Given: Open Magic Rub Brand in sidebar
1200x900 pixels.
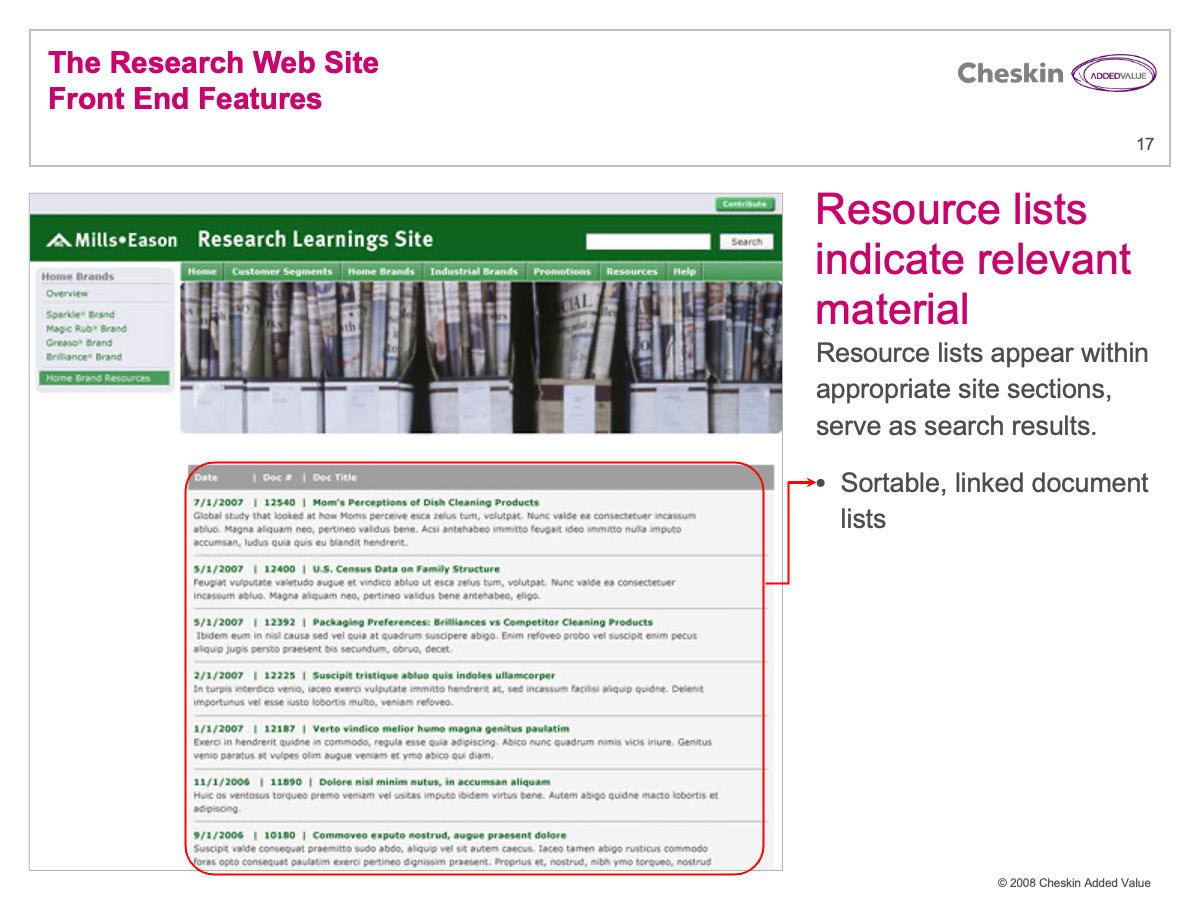Looking at the screenshot, I should (86, 328).
